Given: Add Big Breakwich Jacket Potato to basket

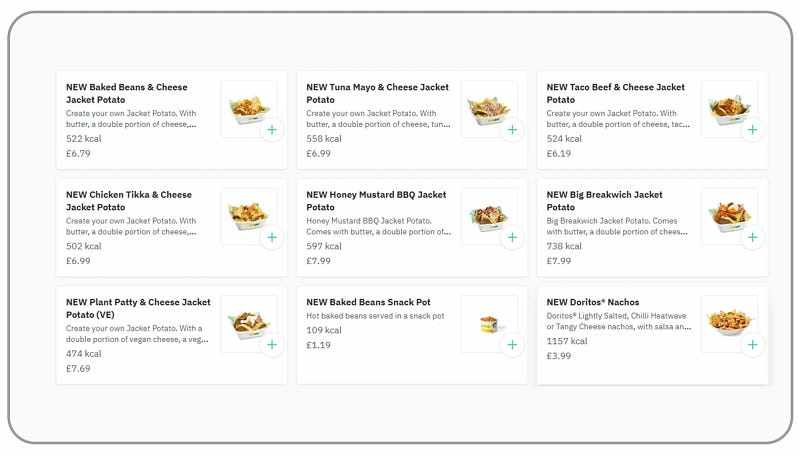Looking at the screenshot, I should coord(752,238).
